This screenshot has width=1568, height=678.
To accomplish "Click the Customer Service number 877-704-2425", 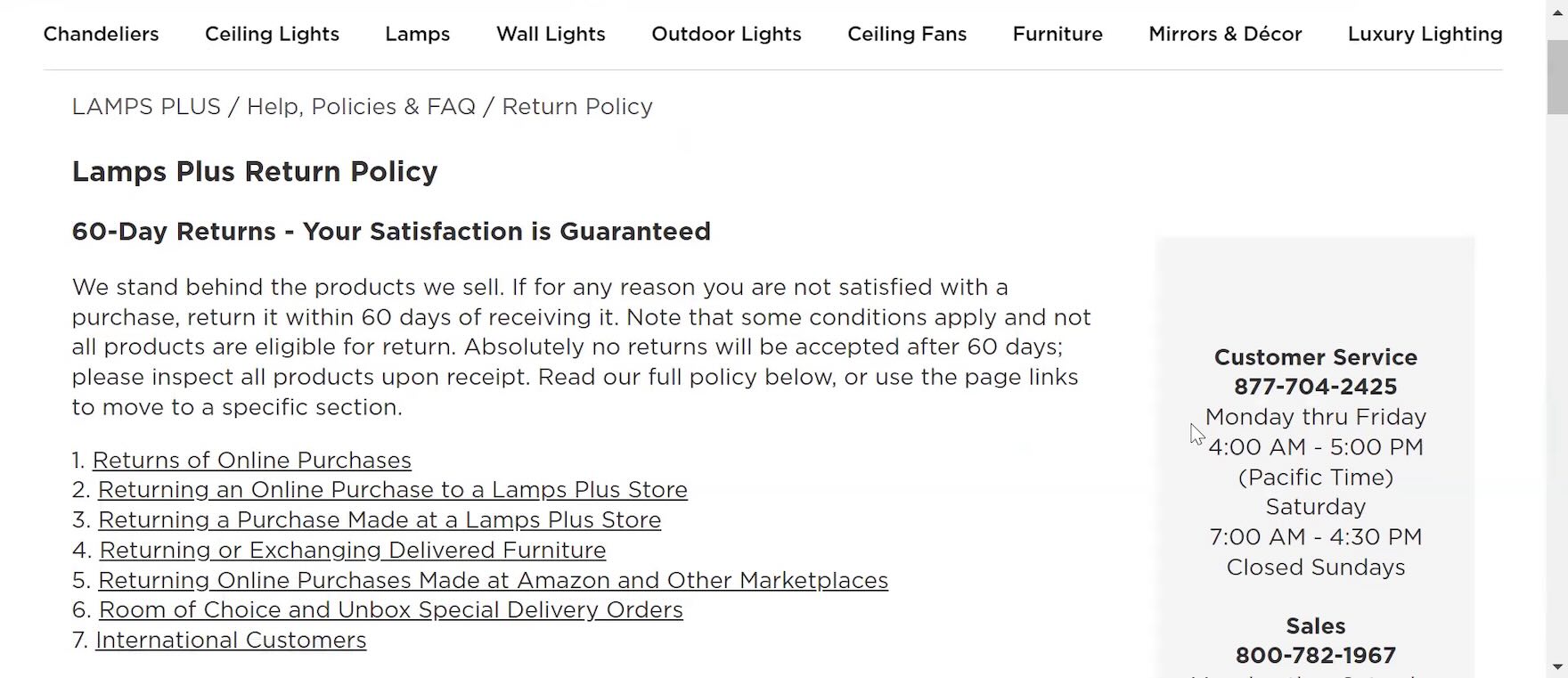I will [1315, 387].
